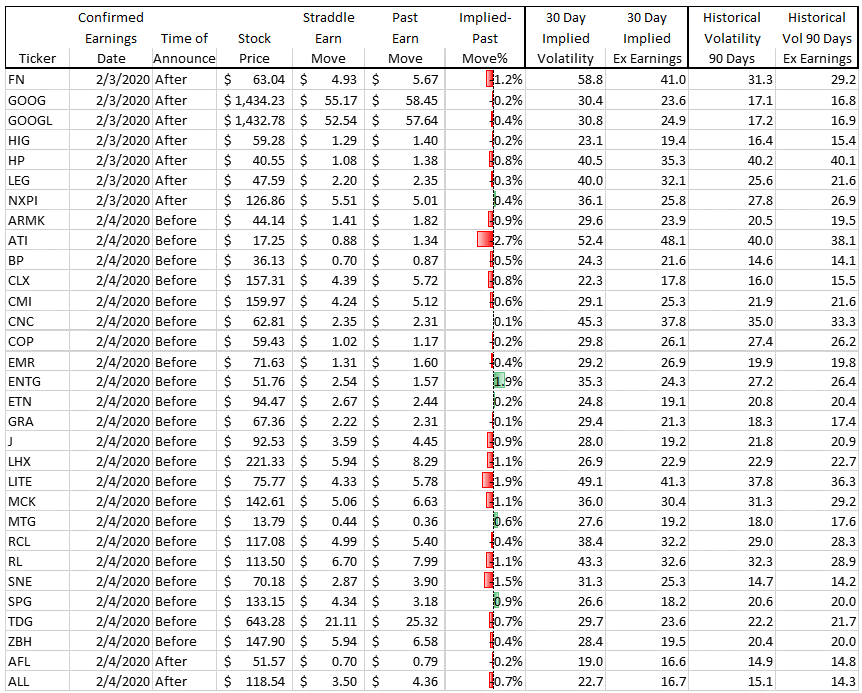
Task: Select the ATI ticker cell
Action: (x=37, y=241)
